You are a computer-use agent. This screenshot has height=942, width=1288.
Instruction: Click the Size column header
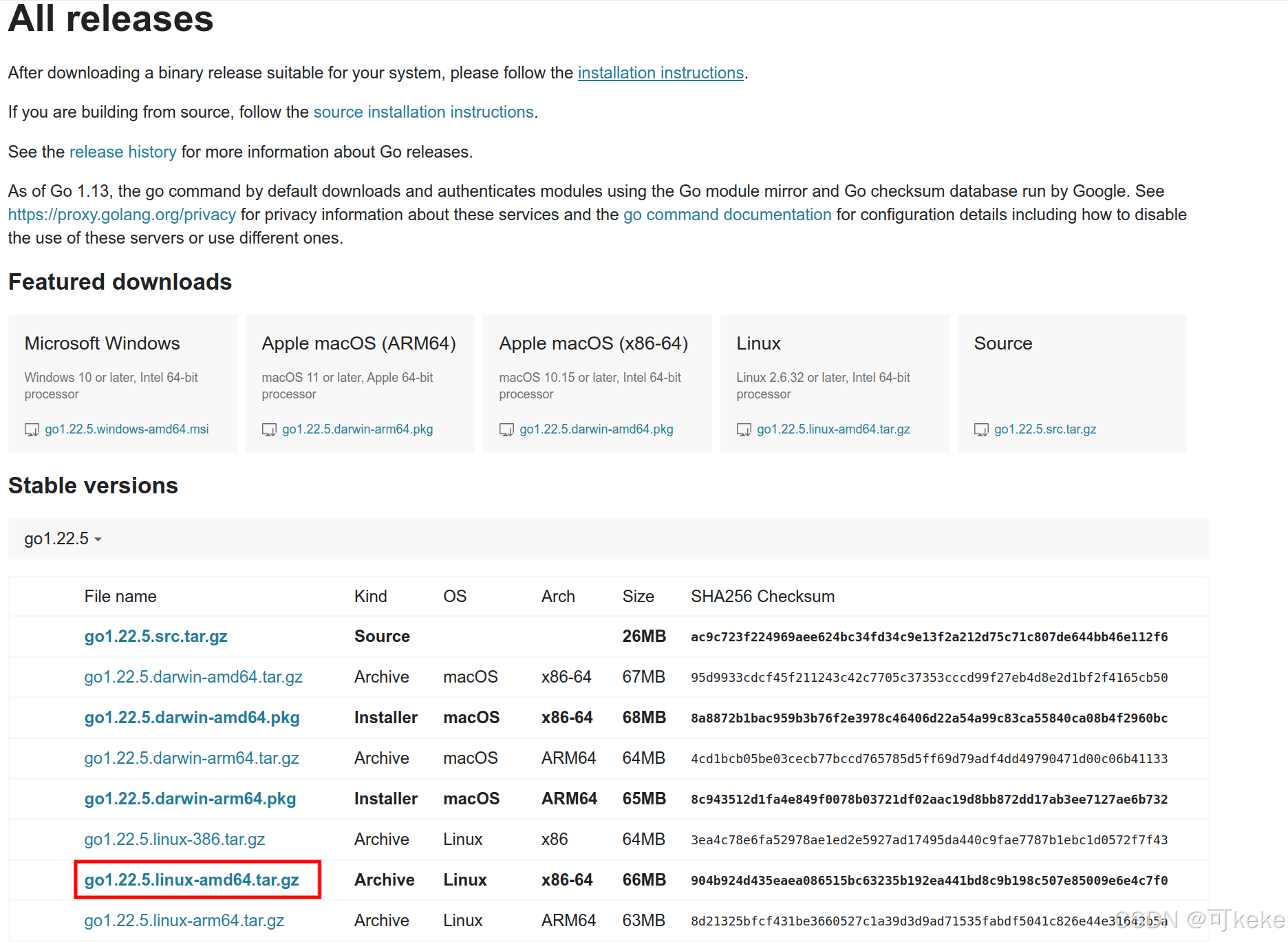click(x=638, y=597)
